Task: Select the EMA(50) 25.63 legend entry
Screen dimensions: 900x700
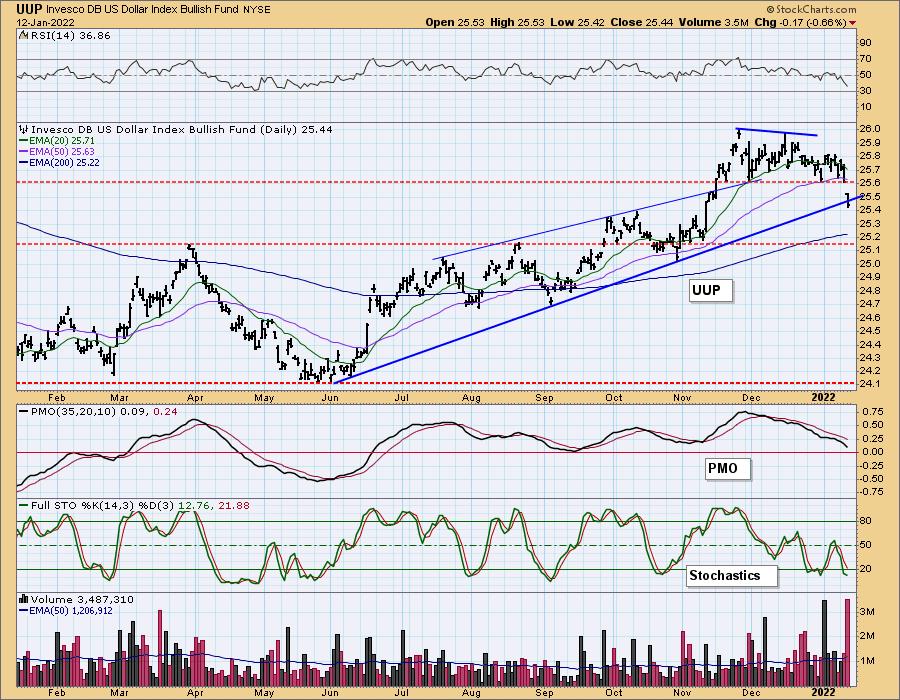Action: tap(57, 151)
